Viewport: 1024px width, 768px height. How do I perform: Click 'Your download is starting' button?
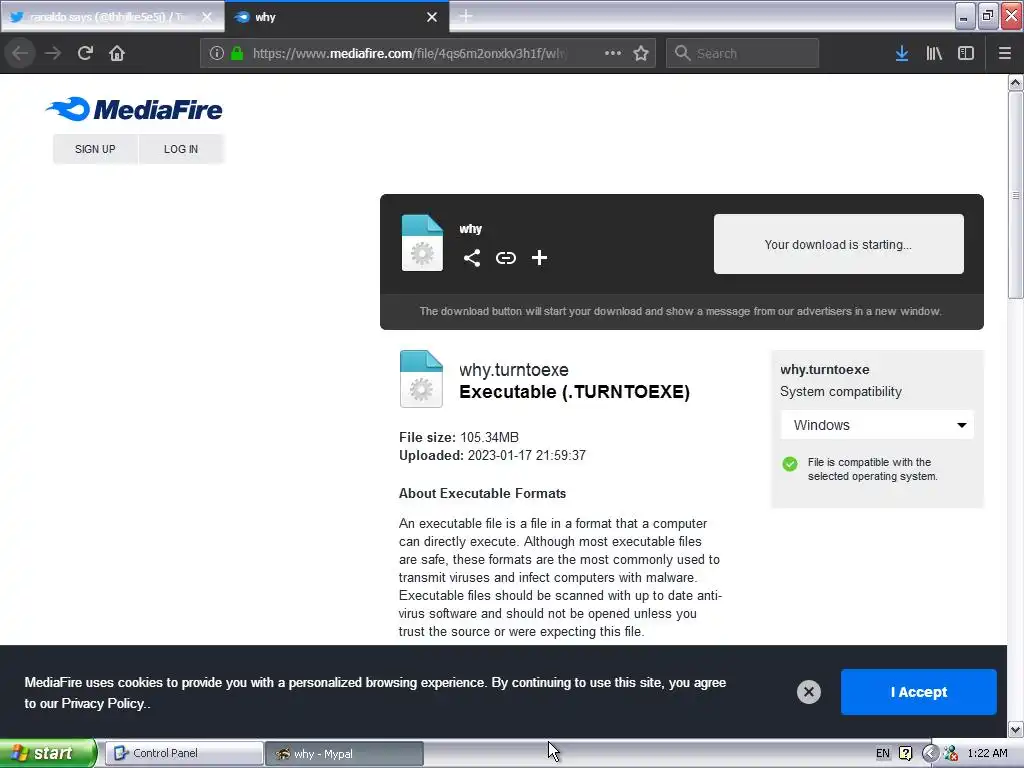(839, 244)
